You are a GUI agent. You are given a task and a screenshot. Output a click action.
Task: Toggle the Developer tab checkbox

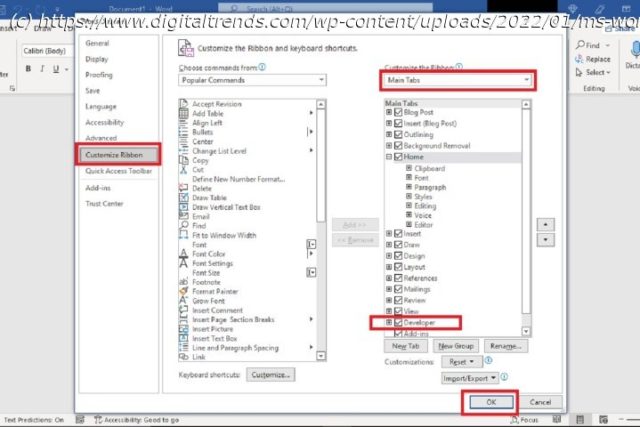(x=398, y=322)
